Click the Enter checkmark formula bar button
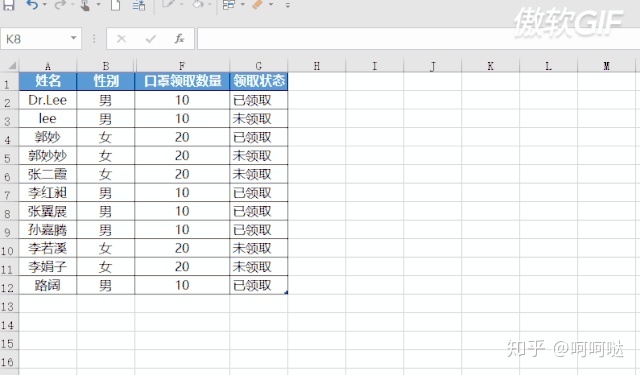This screenshot has width=640, height=375. [151, 39]
